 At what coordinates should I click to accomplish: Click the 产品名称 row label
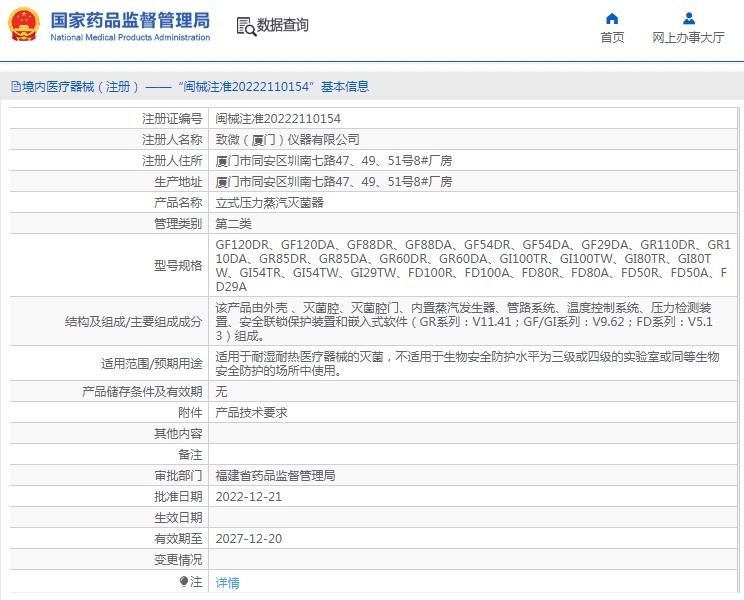coord(178,203)
